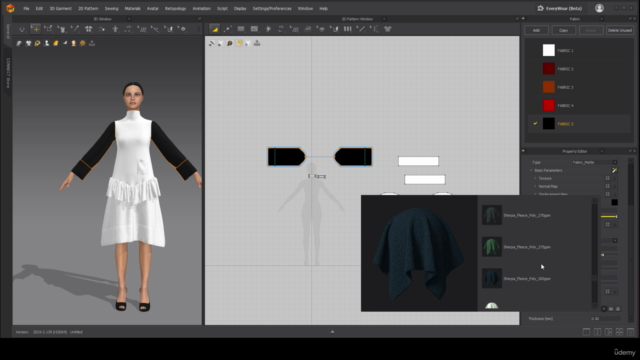Click the checkmark beside FABRIC 5

[535, 123]
